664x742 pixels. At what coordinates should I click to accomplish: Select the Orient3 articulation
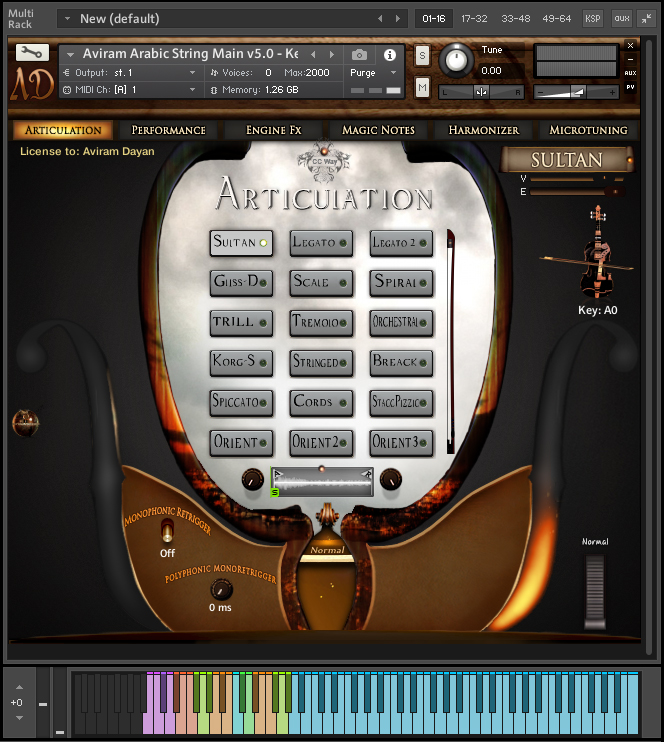401,442
